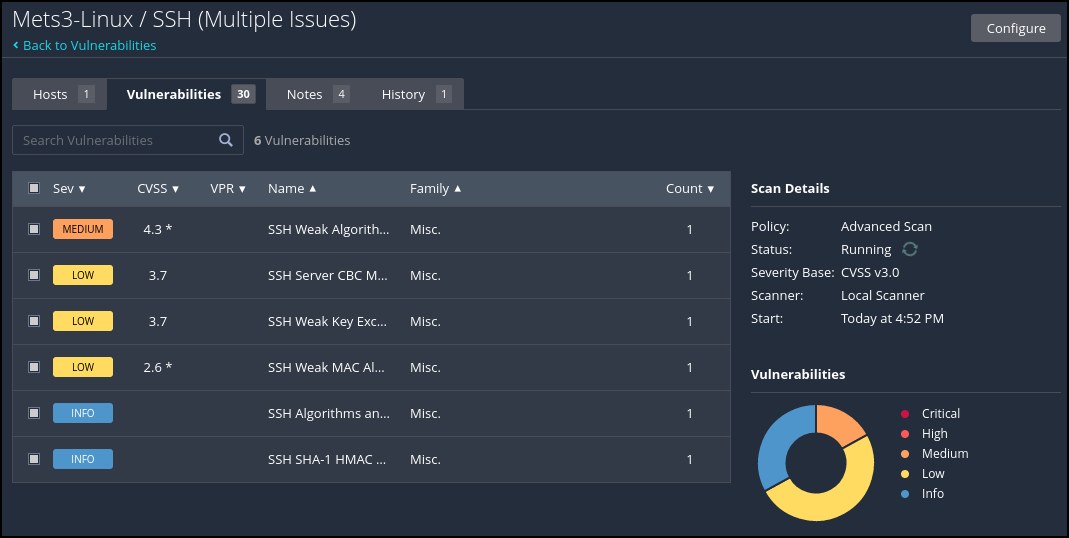Click the Advanced Scan policy value
The height and width of the screenshot is (538, 1069).
(x=886, y=226)
